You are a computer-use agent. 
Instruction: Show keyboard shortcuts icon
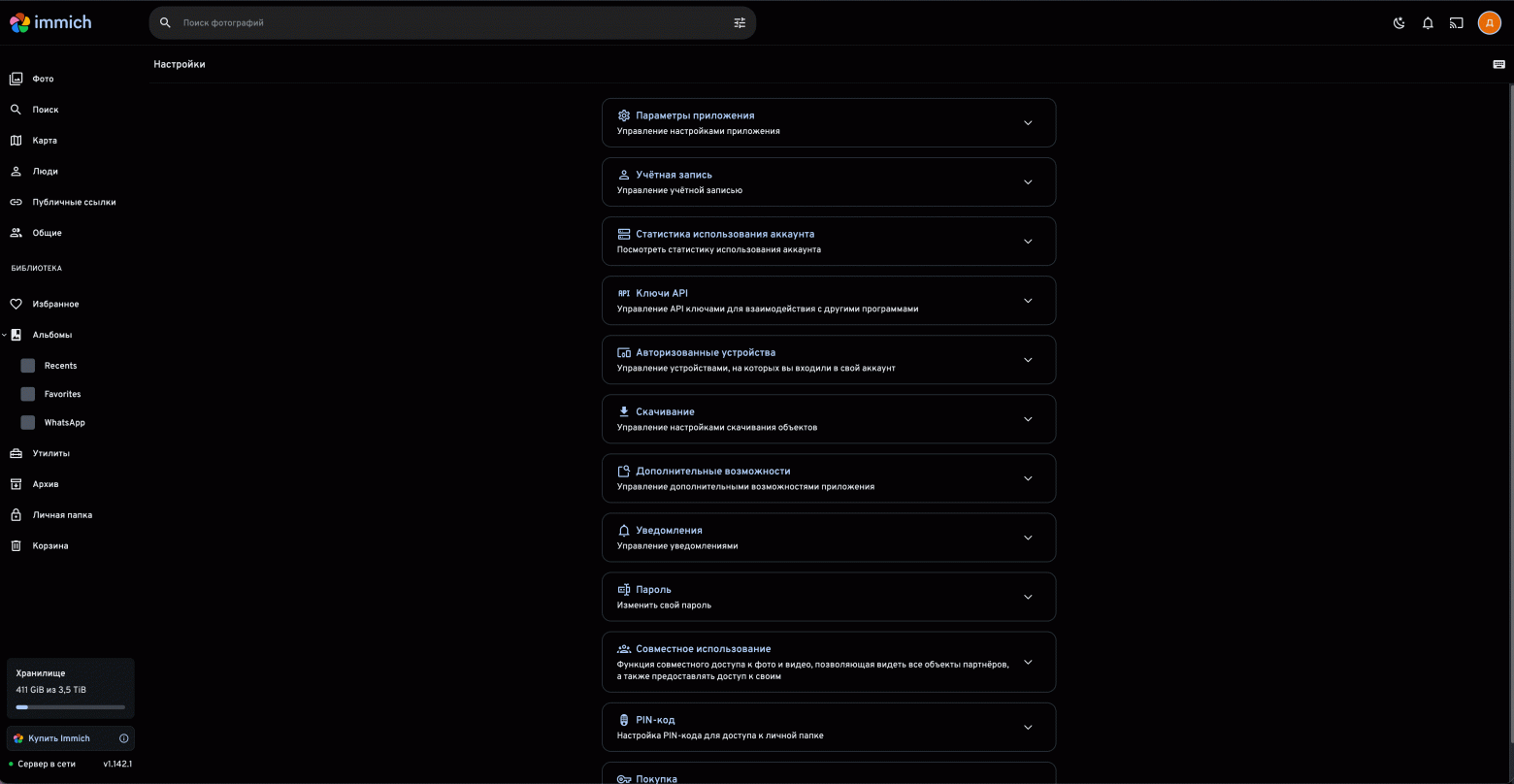tap(1498, 64)
